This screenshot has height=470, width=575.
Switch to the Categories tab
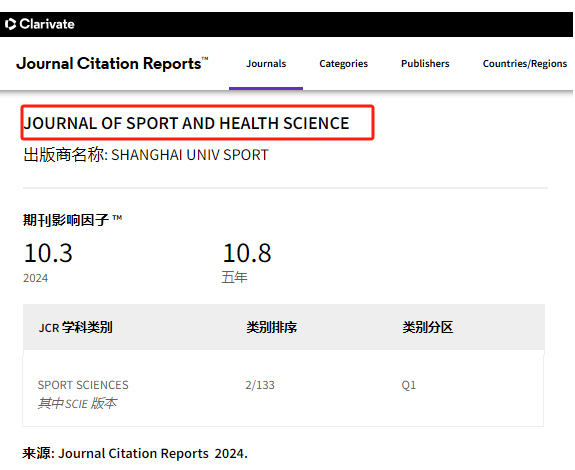[343, 64]
